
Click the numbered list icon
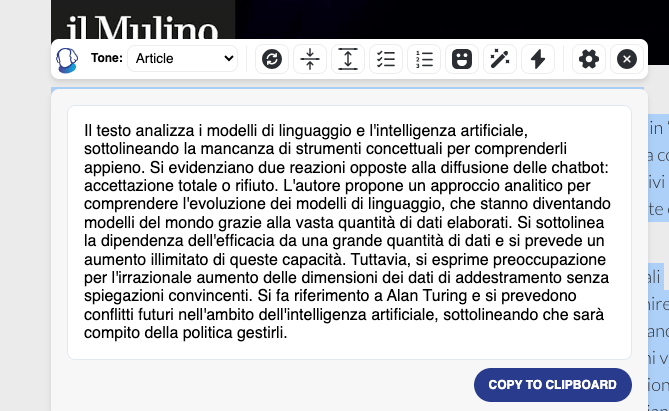(x=424, y=59)
